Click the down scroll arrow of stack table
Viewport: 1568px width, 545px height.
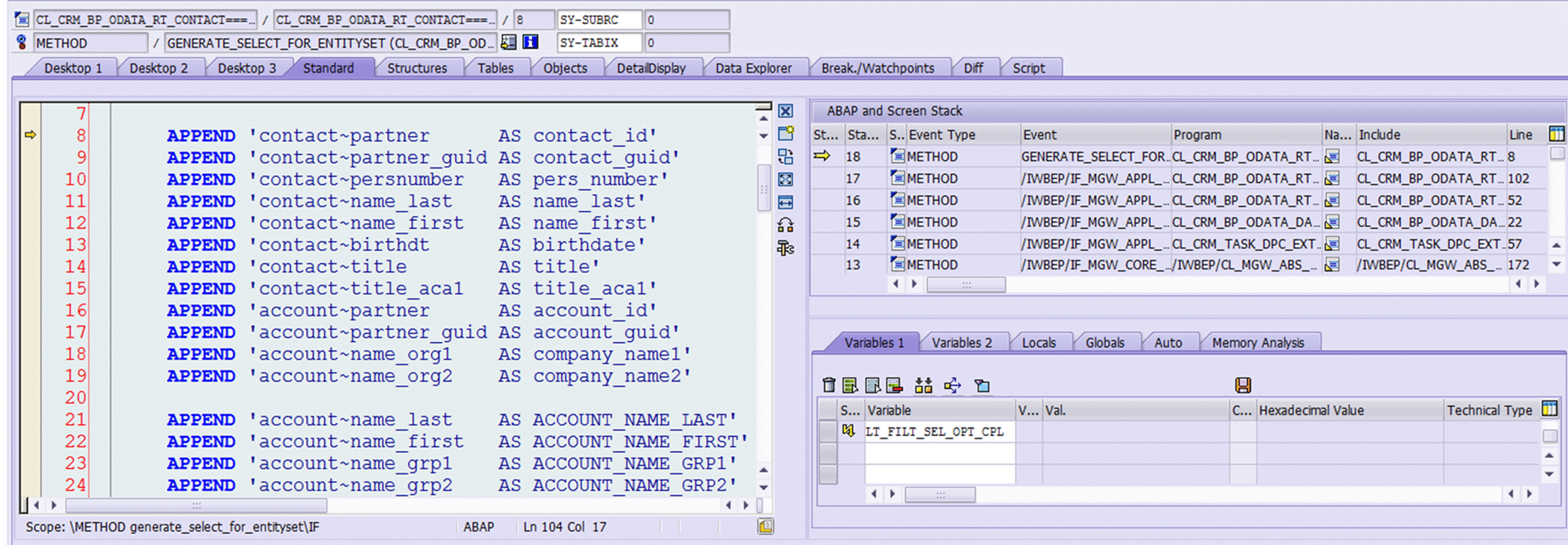[1556, 264]
